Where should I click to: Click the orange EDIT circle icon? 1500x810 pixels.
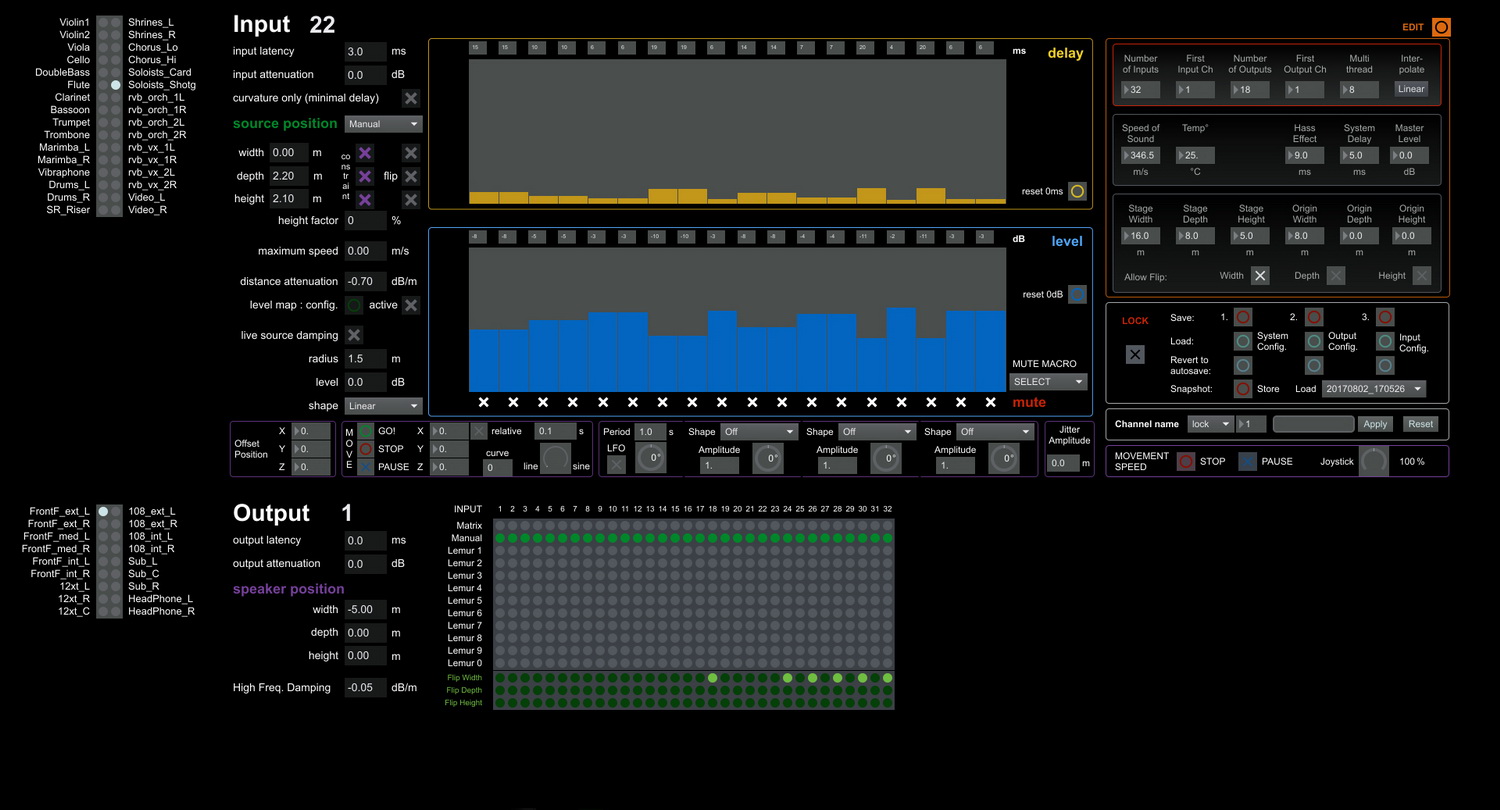(1440, 27)
